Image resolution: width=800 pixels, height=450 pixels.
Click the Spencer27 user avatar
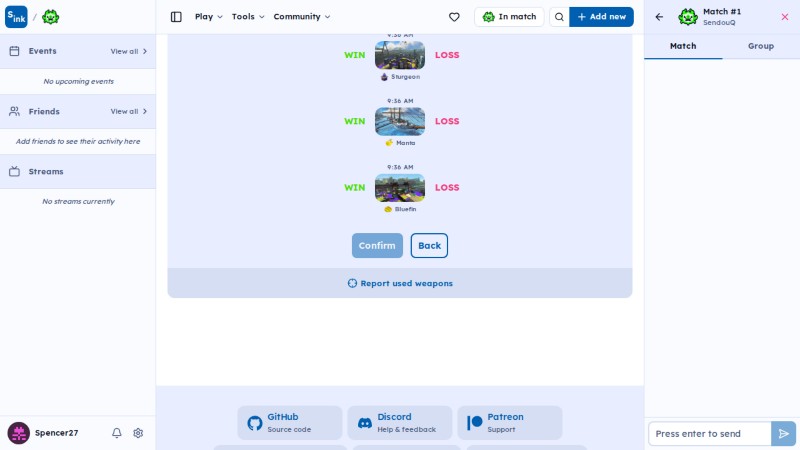click(18, 433)
